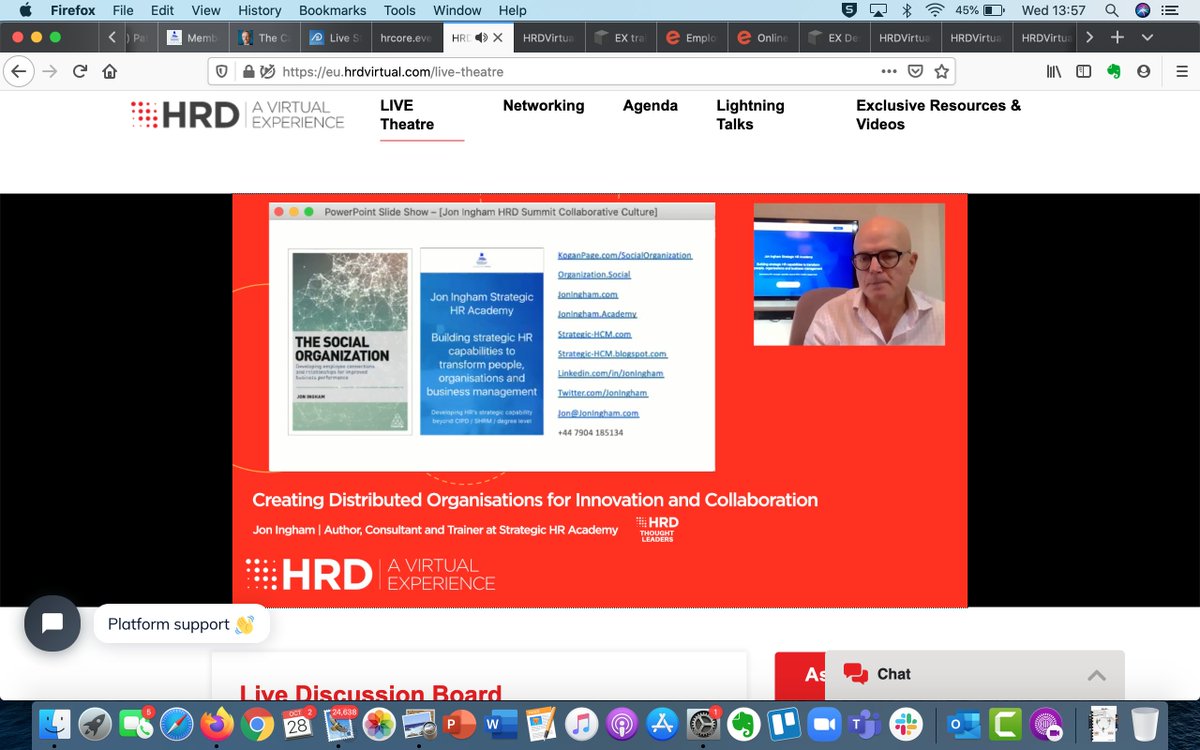Open the Firefox Library icon
1200x750 pixels.
tap(1054, 72)
